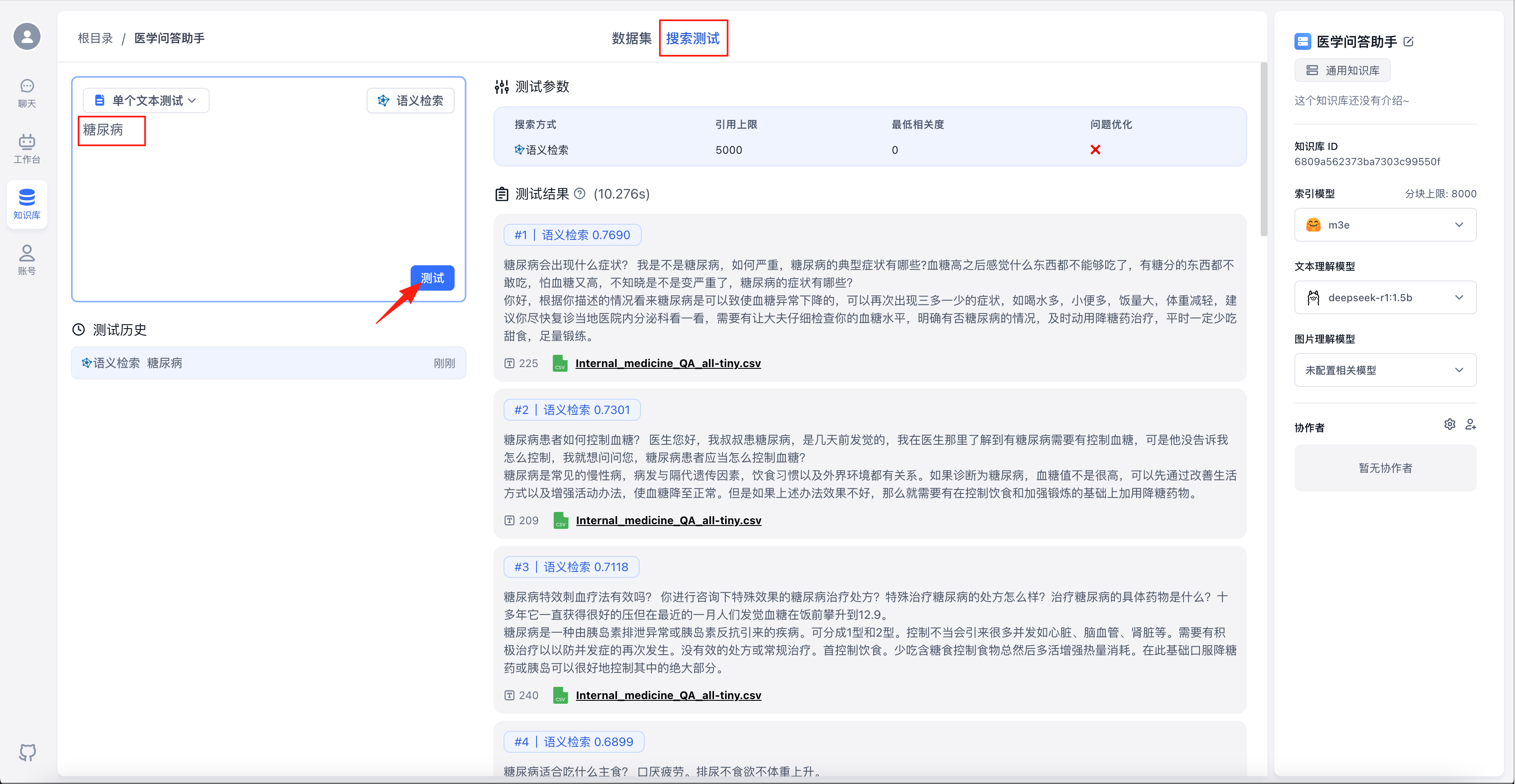
Task: Open the deepseek-r1:1.5b model dropdown
Action: [1385, 298]
